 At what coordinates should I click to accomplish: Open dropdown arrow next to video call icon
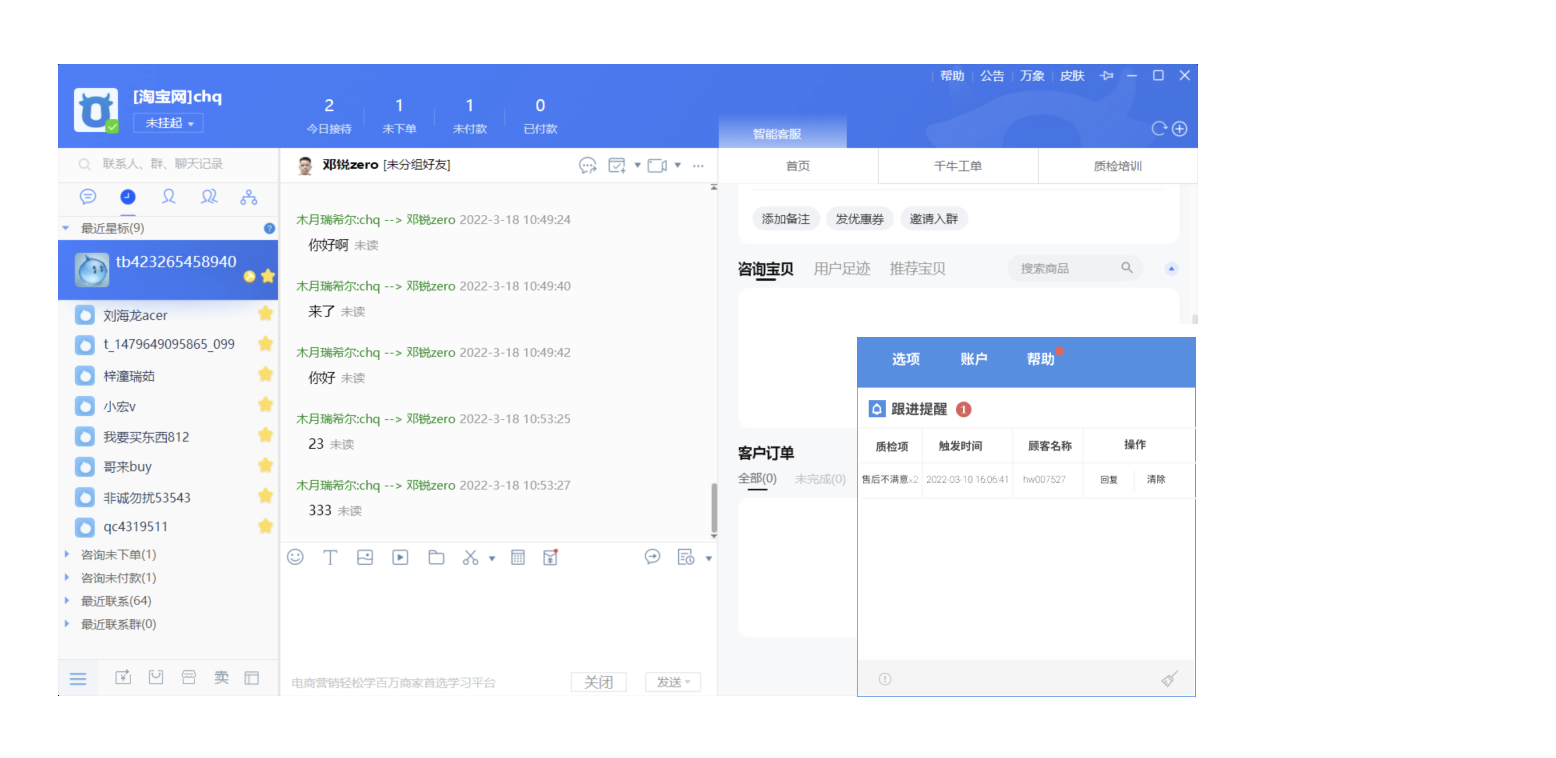pos(677,165)
